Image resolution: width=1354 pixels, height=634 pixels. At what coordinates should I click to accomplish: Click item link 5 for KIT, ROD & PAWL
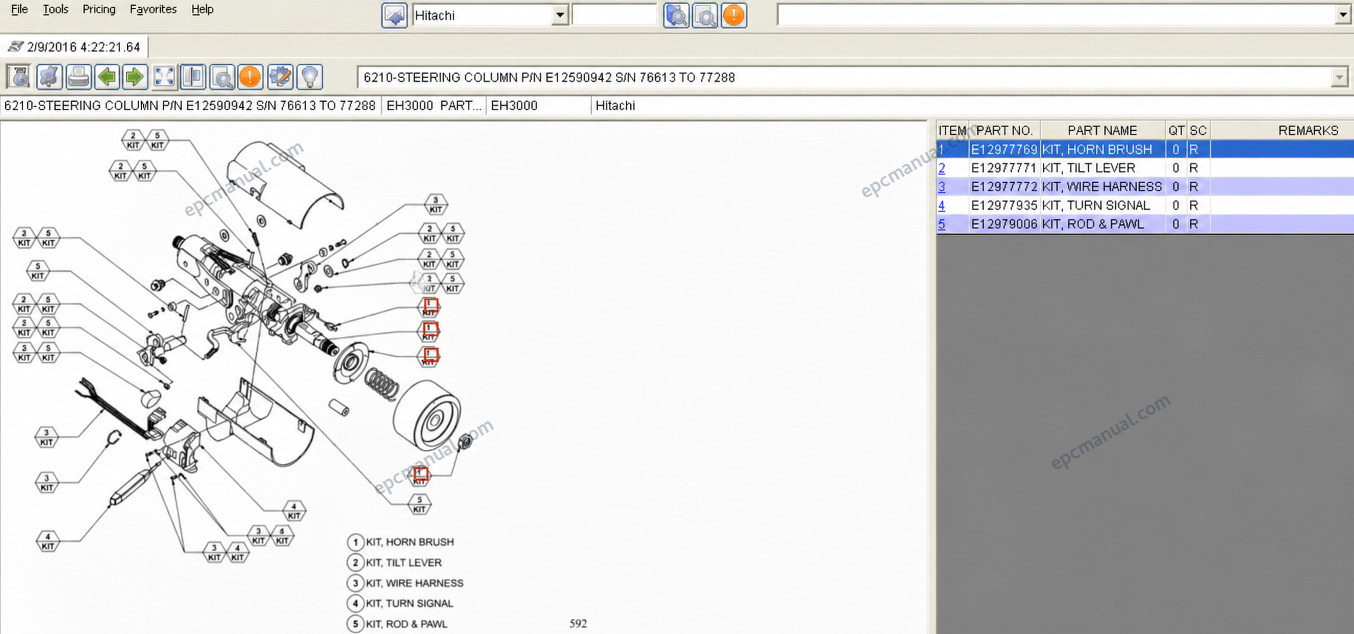click(x=941, y=224)
